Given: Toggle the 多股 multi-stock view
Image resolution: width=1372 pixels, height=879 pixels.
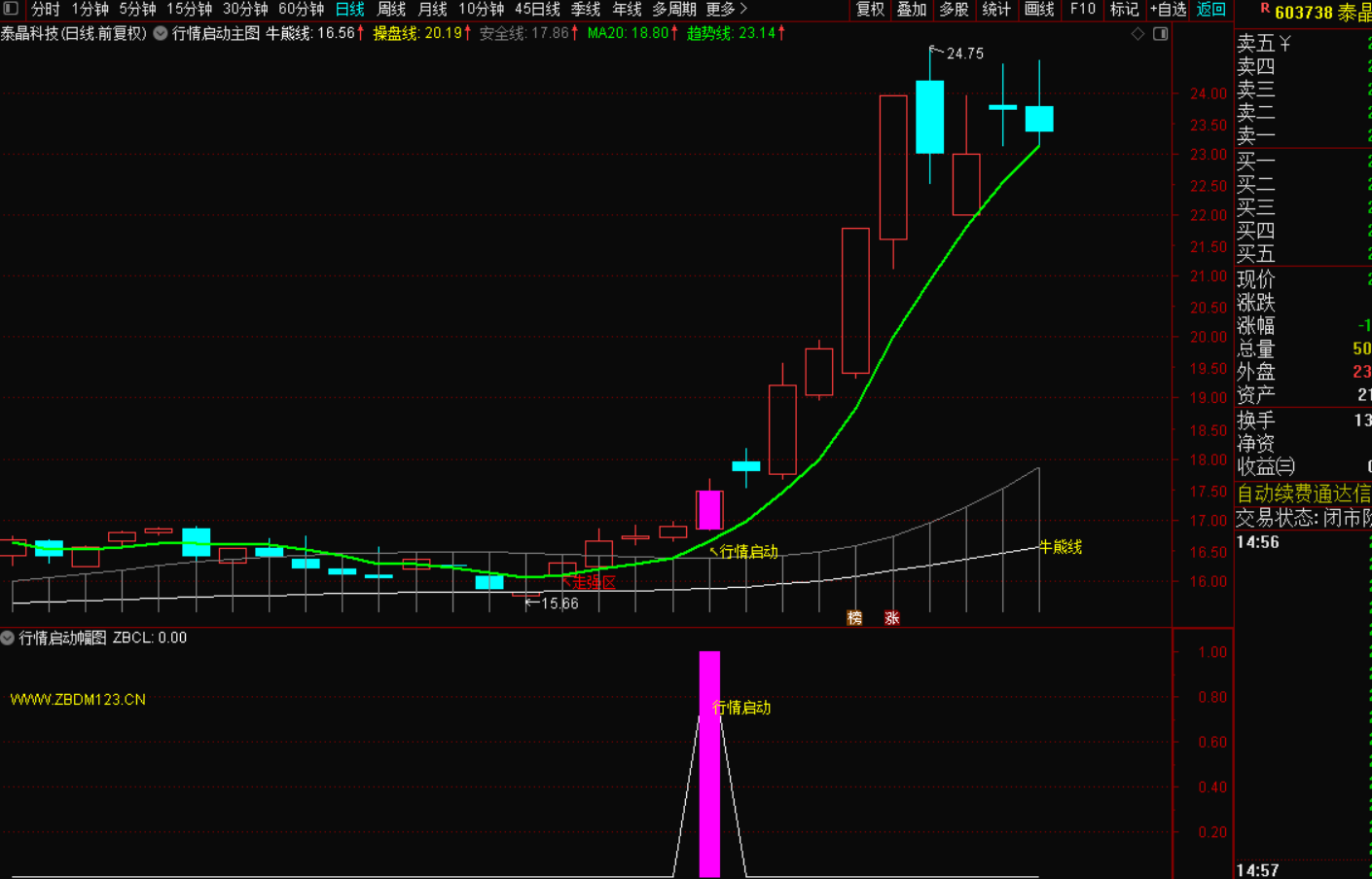Looking at the screenshot, I should click(x=954, y=9).
